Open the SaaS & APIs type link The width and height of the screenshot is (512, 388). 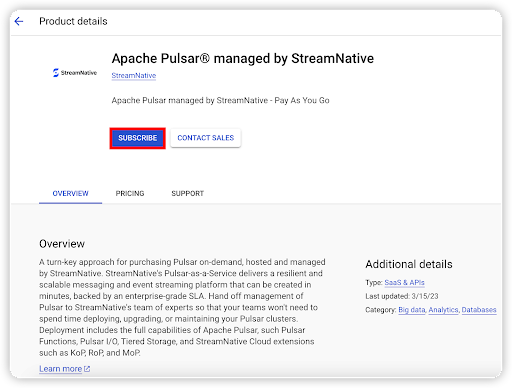[x=404, y=283]
